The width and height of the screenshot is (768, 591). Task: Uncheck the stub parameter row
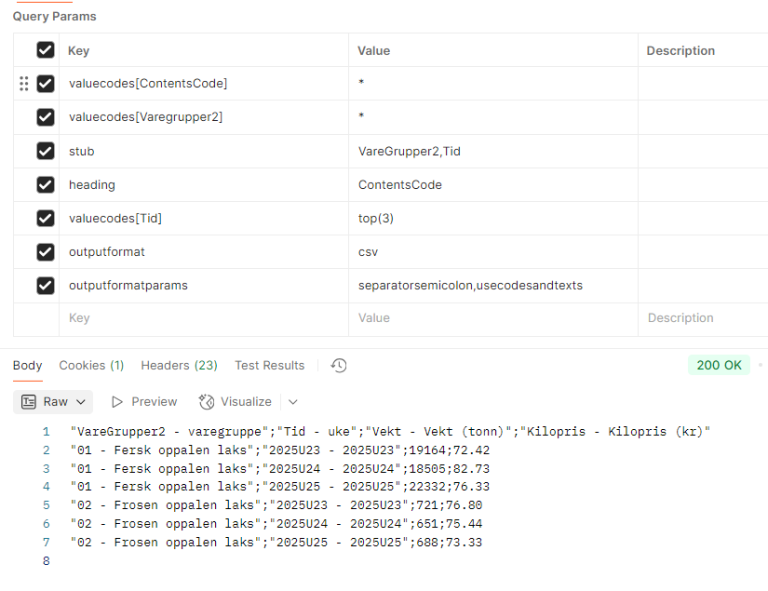click(x=45, y=151)
